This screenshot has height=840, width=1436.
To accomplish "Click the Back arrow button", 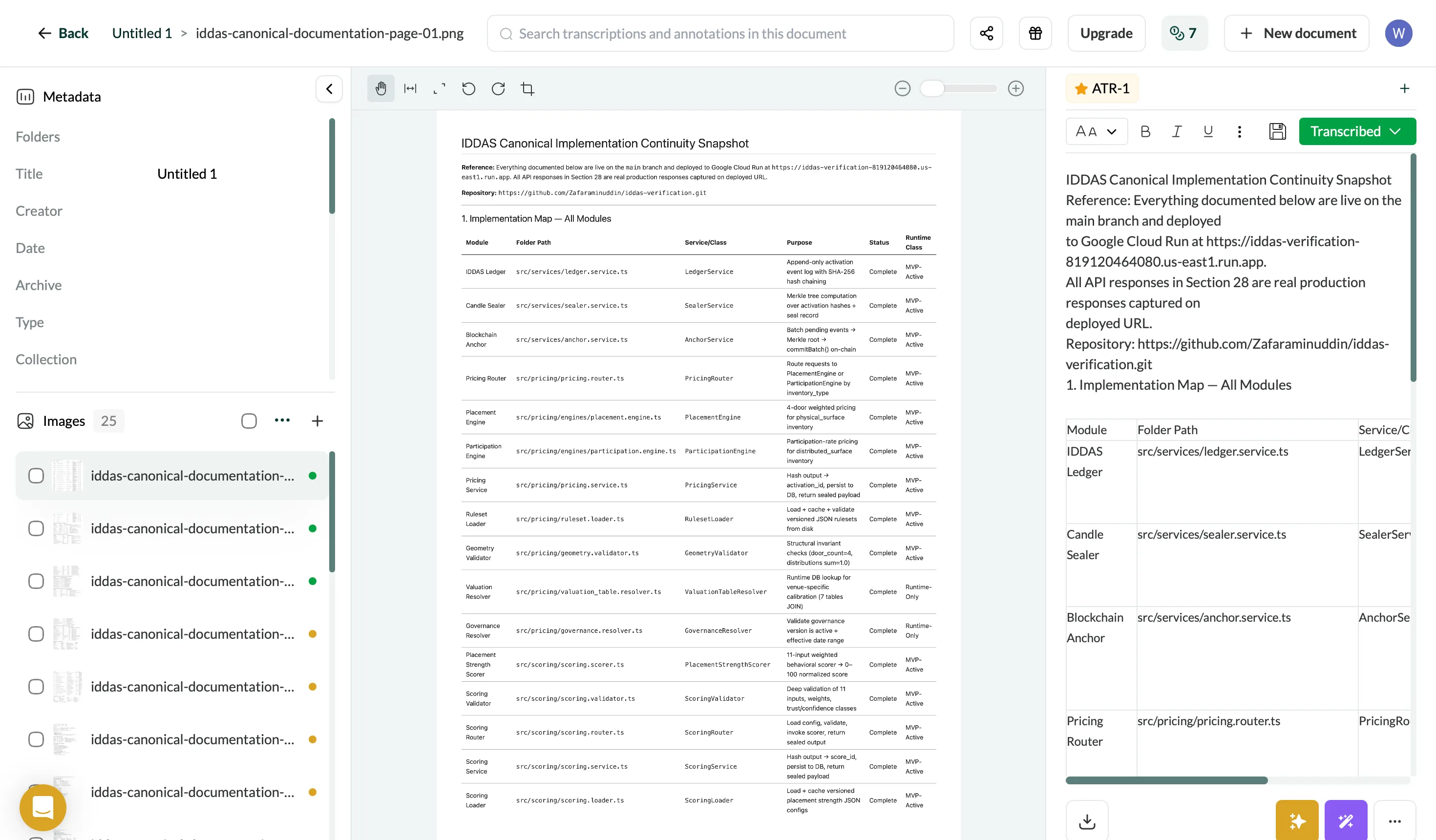I will pos(63,33).
